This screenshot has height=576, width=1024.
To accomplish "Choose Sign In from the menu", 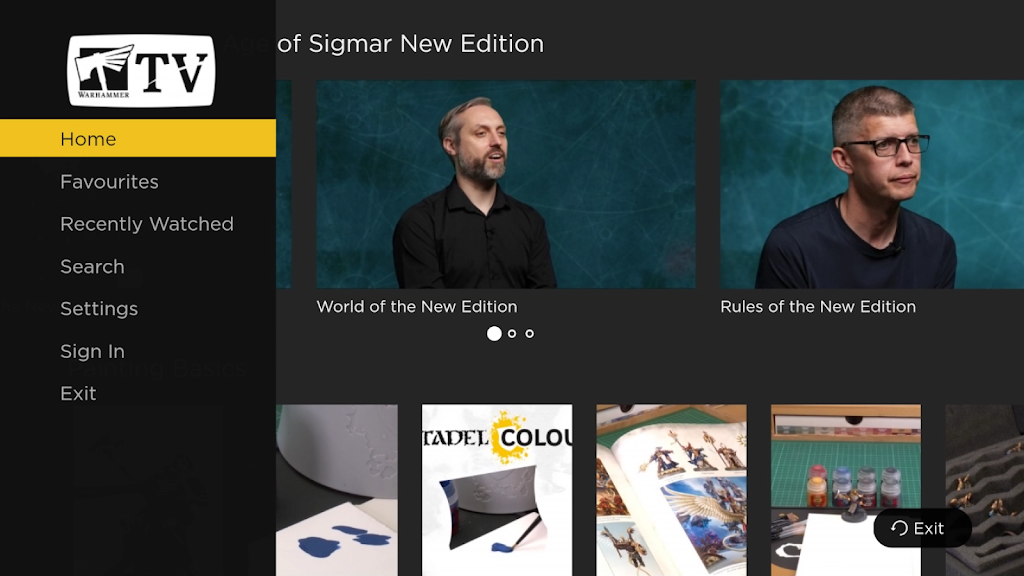I will [x=92, y=351].
